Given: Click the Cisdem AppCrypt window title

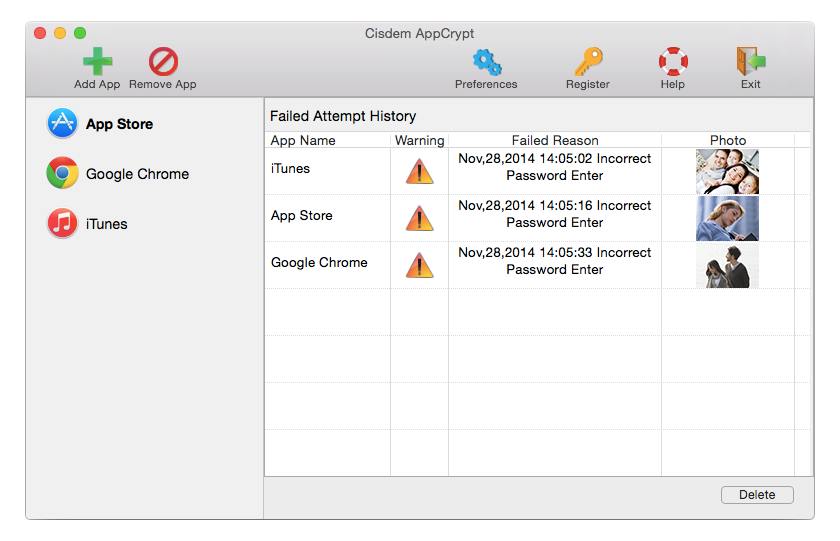Looking at the screenshot, I should tap(419, 34).
